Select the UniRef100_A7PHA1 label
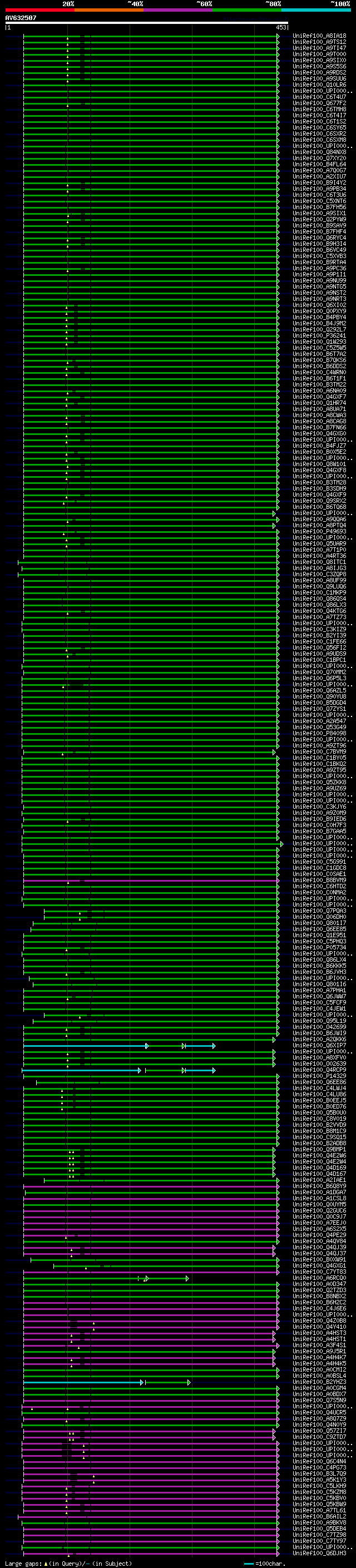 click(319, 990)
